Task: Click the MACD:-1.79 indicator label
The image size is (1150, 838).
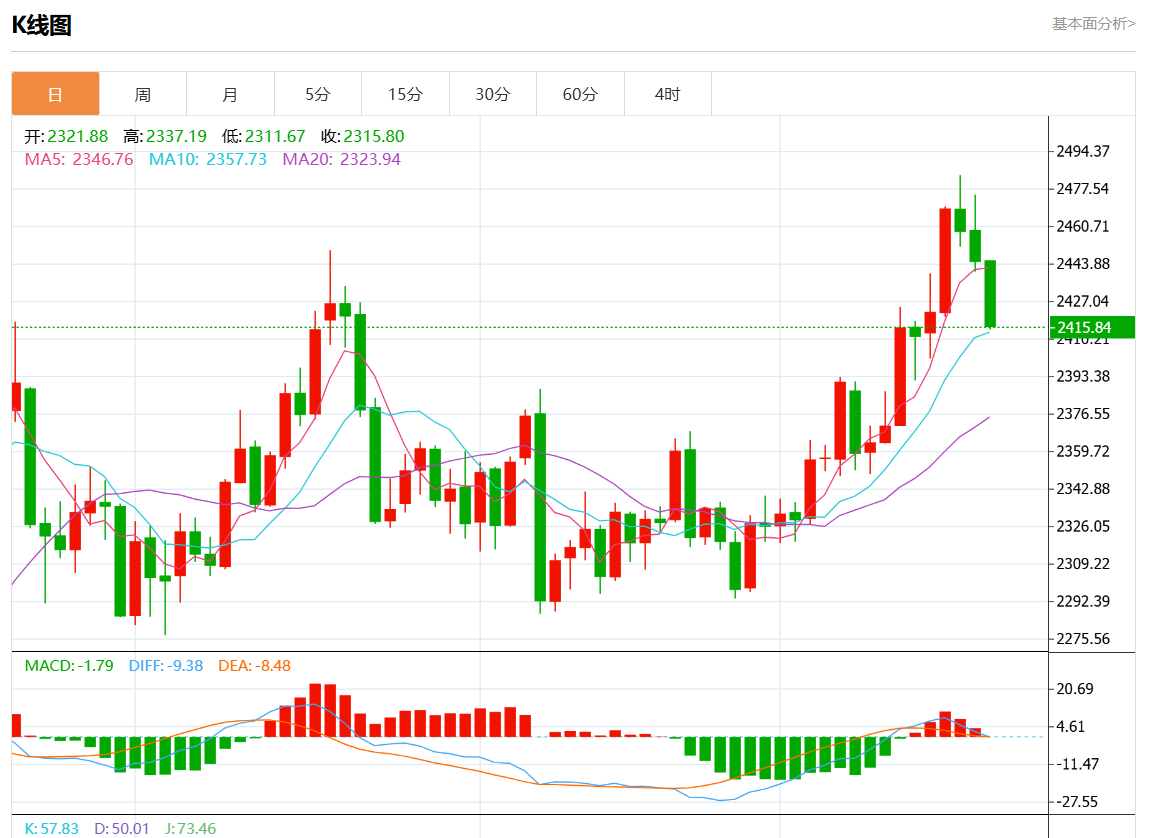Action: [69, 666]
